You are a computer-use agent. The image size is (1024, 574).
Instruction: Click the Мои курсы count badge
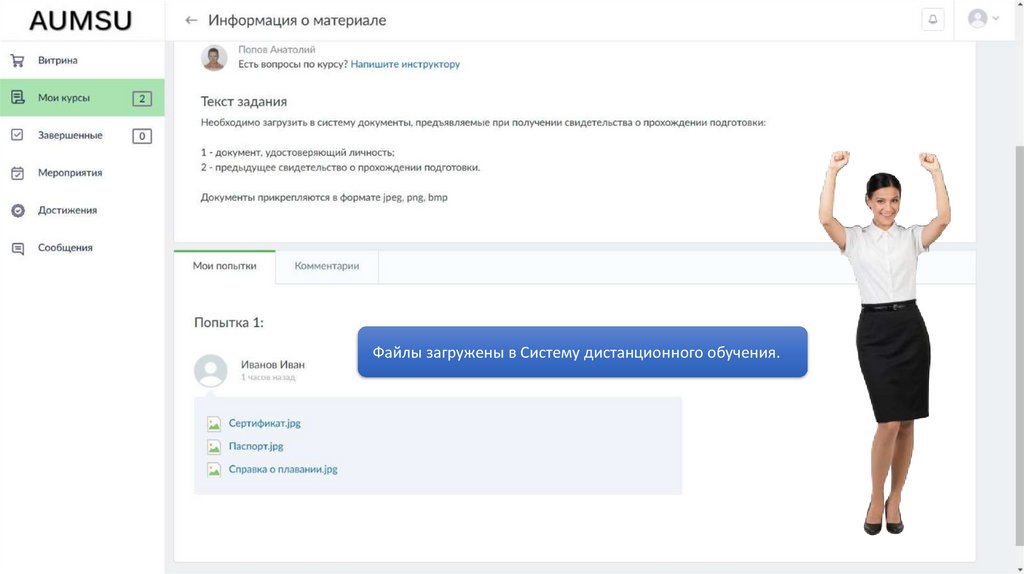pyautogui.click(x=142, y=98)
